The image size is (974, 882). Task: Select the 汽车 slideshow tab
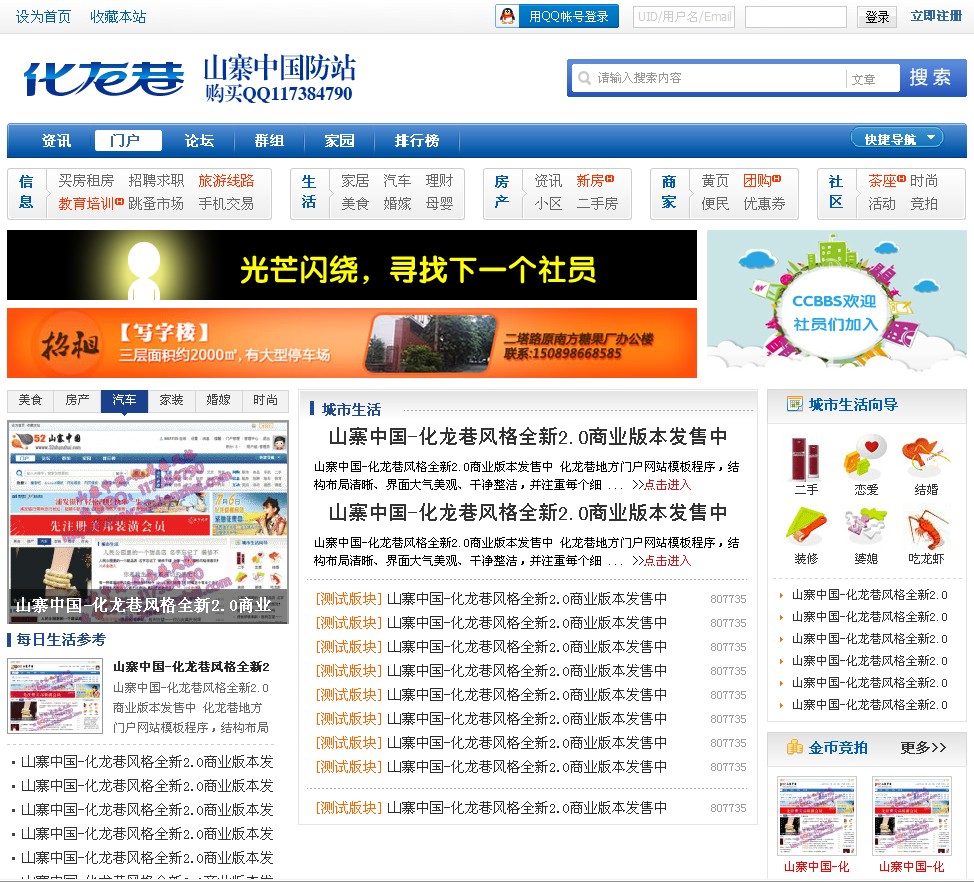[124, 401]
